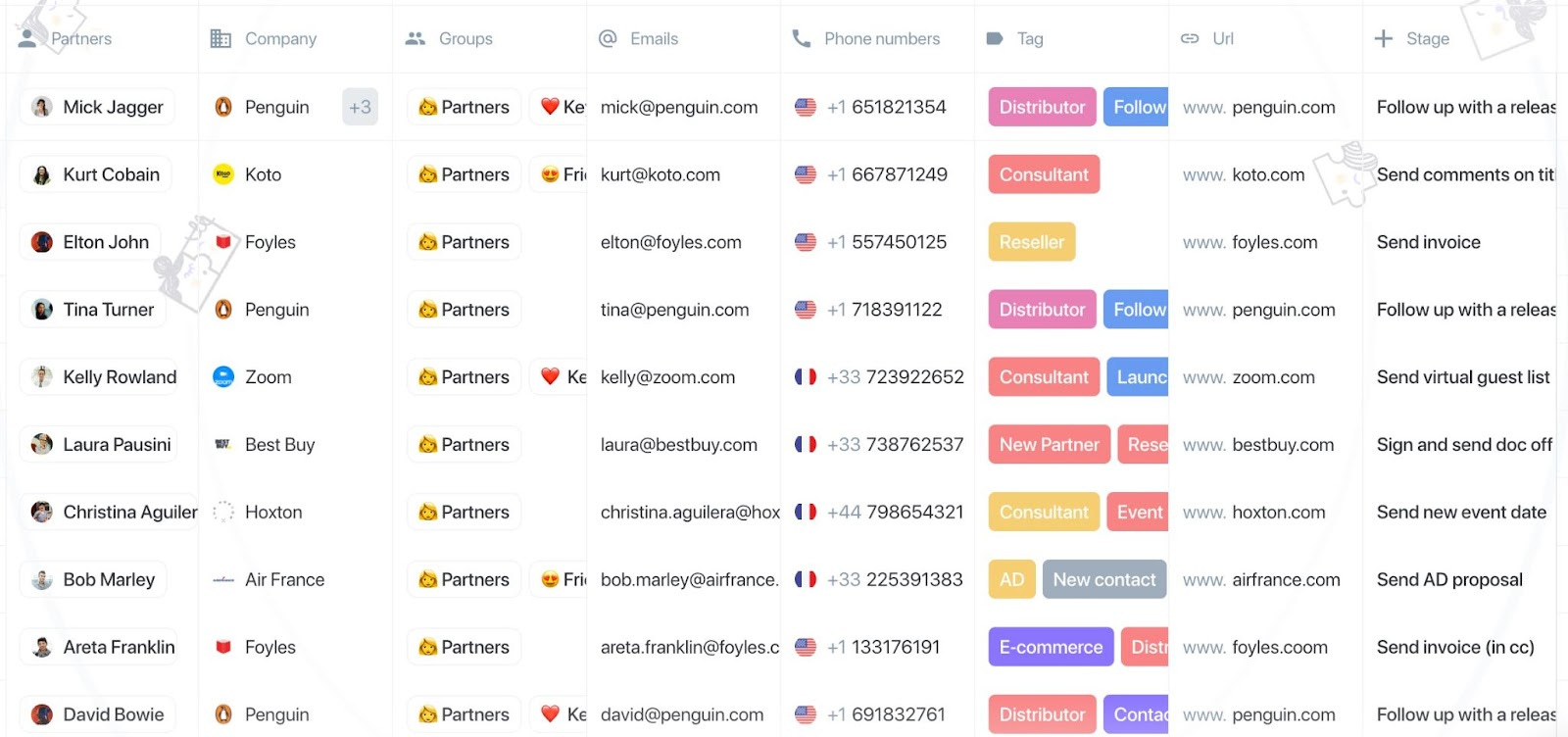Select the Consultant tag in Kurt Cobain's row

coord(1044,174)
